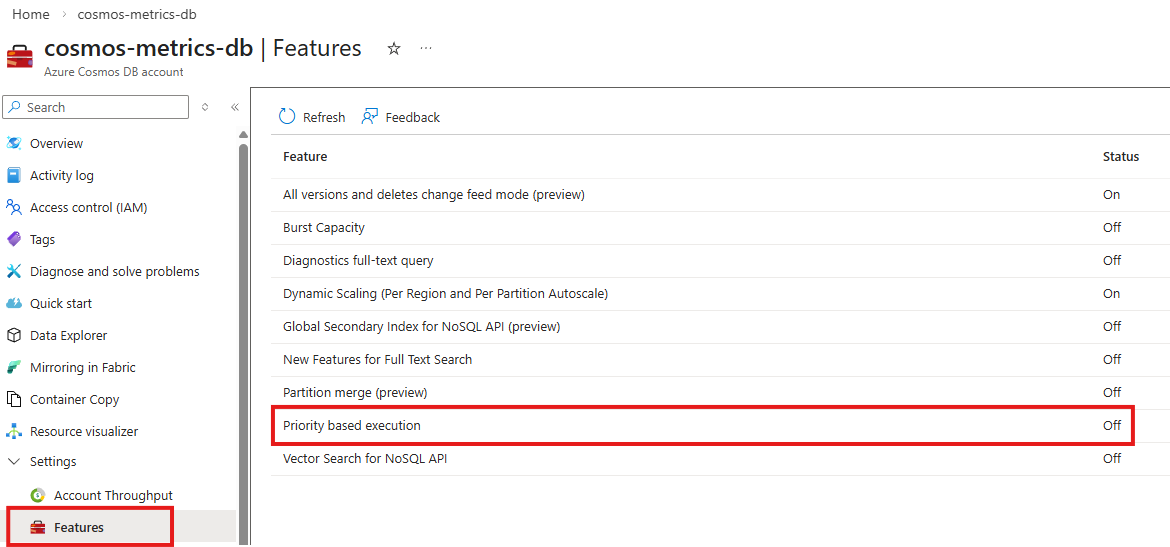Open Activity log menu item
The width and height of the screenshot is (1170, 547).
point(61,175)
